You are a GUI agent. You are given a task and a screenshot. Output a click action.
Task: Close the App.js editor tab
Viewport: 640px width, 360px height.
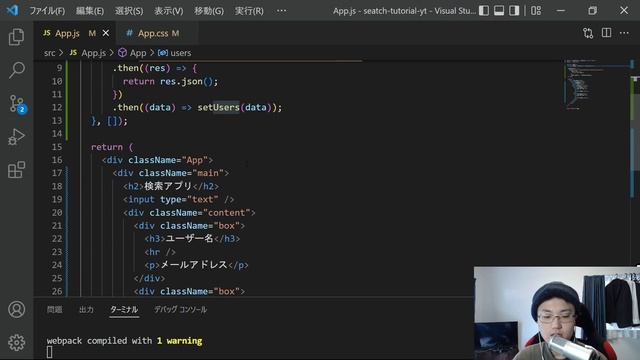pos(106,33)
